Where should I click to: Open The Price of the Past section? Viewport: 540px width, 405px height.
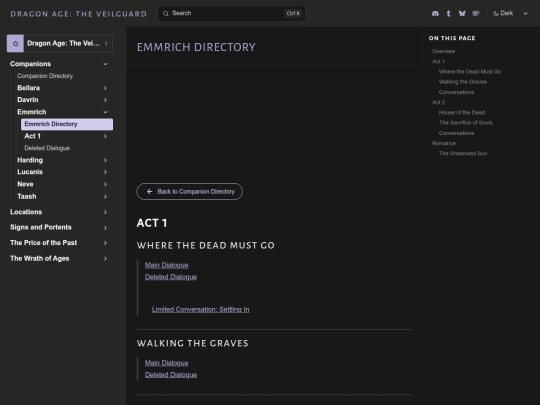44,243
